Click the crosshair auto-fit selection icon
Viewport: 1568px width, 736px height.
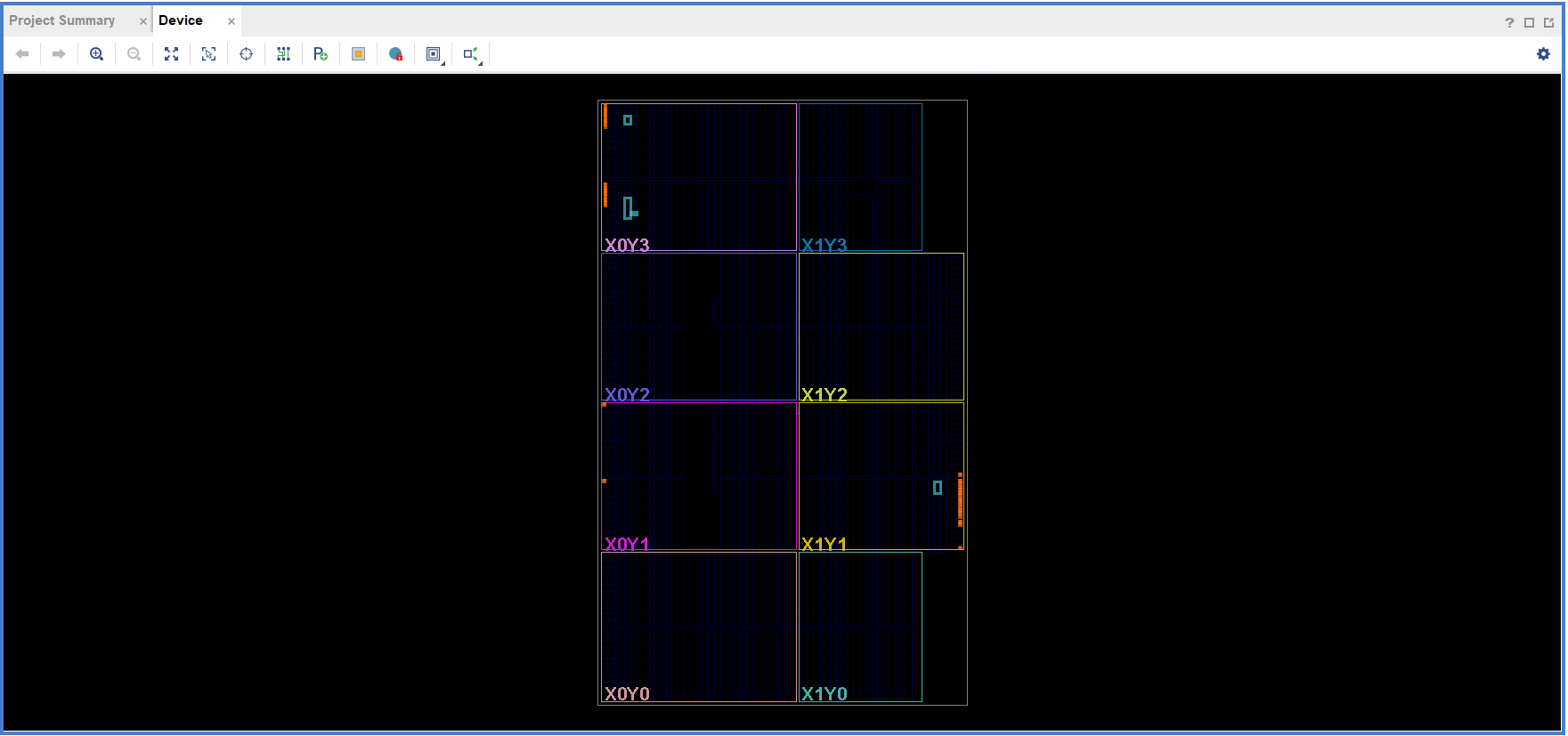(x=246, y=54)
